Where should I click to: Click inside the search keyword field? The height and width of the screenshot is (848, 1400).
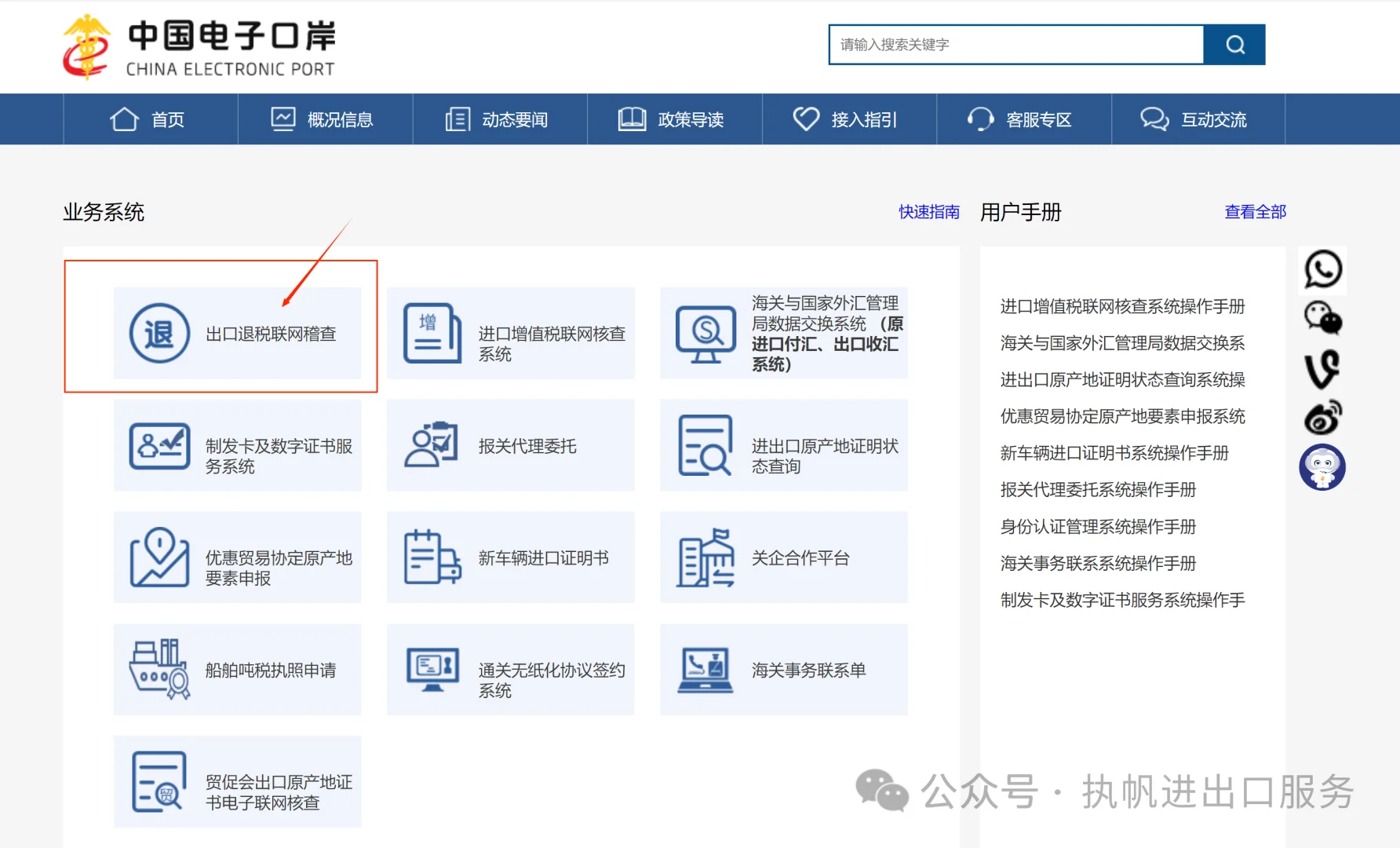click(x=1012, y=45)
